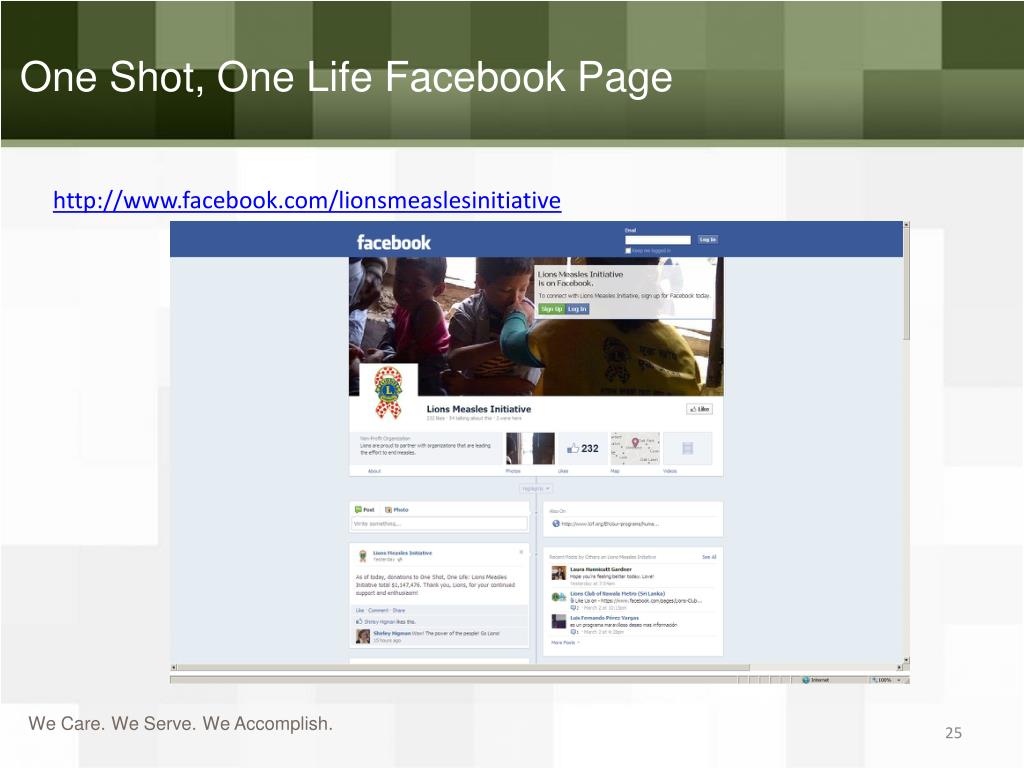
Task: Click the Internet zone status icon
Action: [806, 680]
